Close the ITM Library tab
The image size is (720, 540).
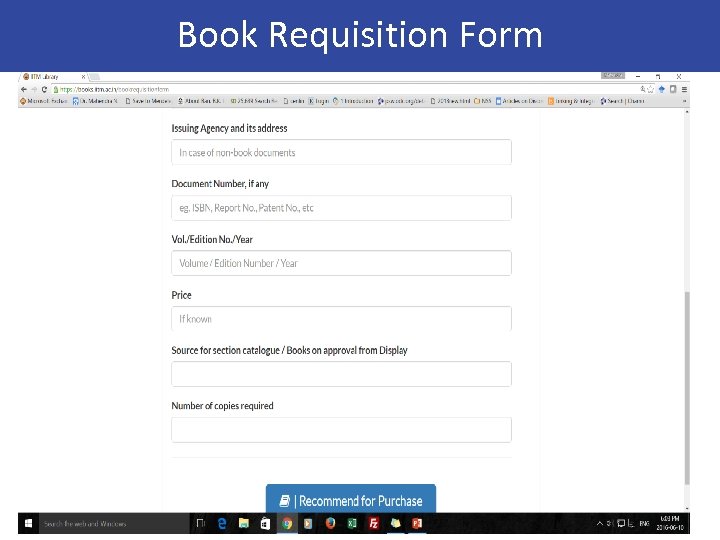[x=83, y=77]
